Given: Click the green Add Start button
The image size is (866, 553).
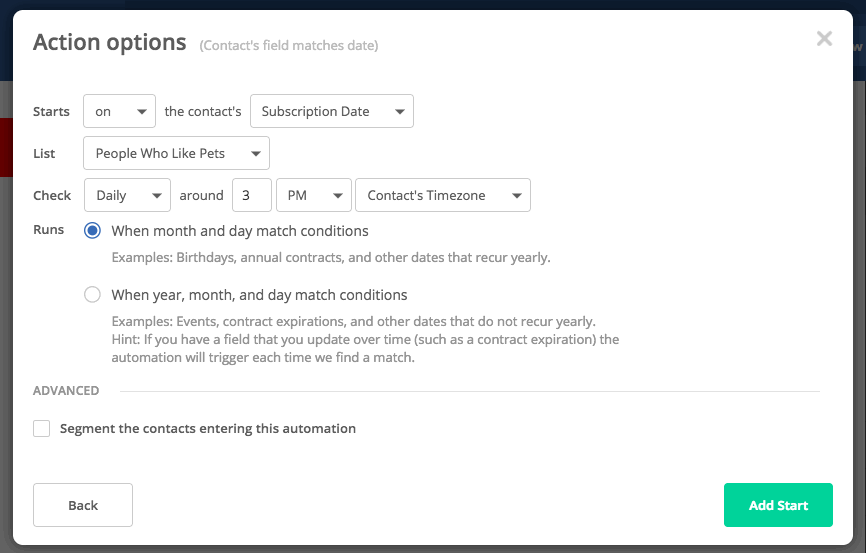Looking at the screenshot, I should coord(778,505).
